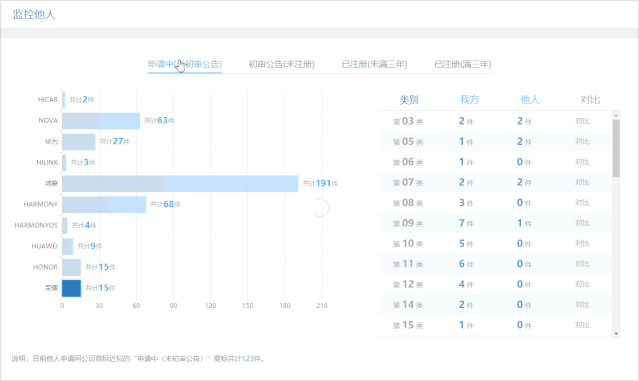639x381 pixels.
Task: Click the table's vertical scrollbar thumb
Action: 616,148
